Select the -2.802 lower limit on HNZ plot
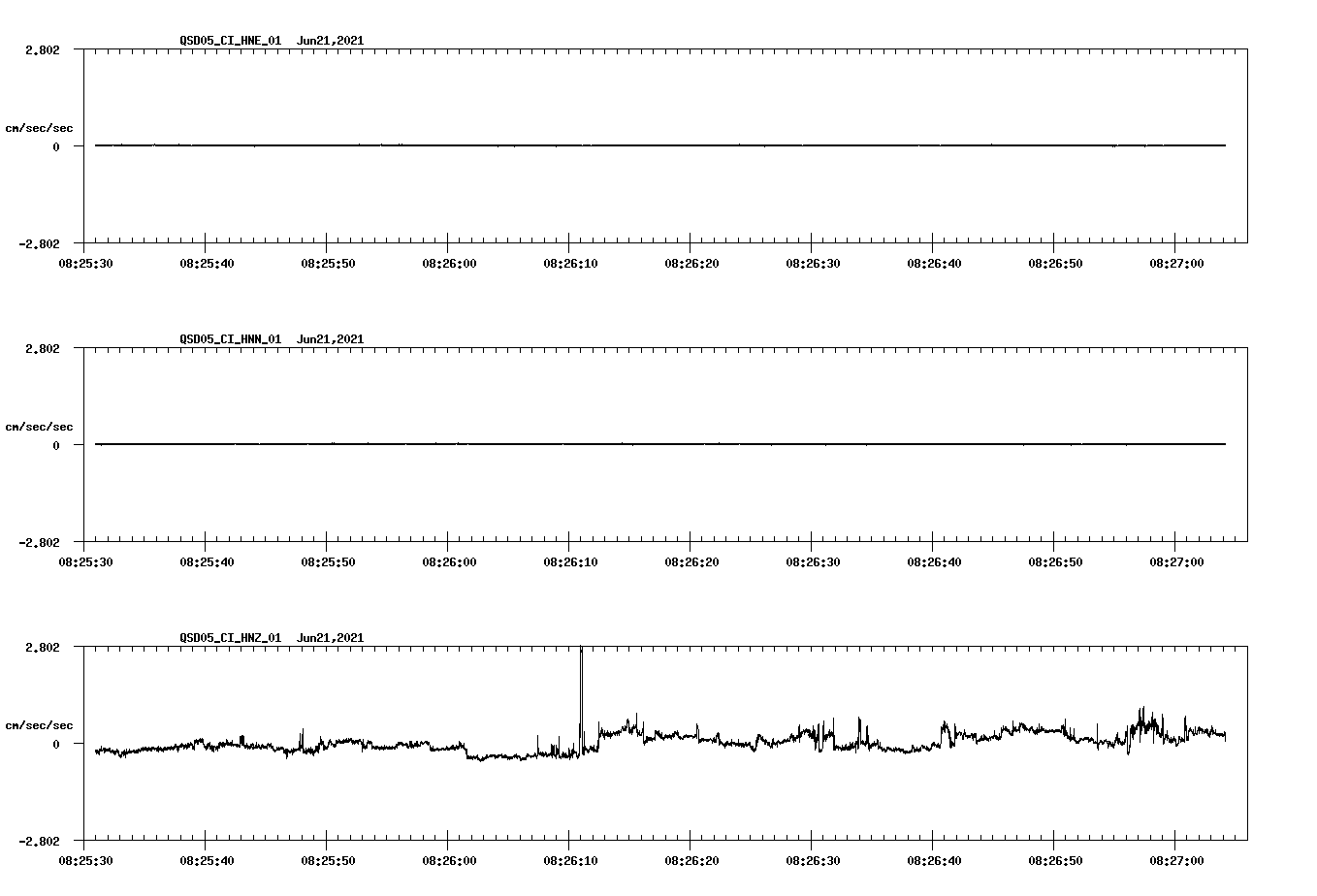 coord(40,841)
